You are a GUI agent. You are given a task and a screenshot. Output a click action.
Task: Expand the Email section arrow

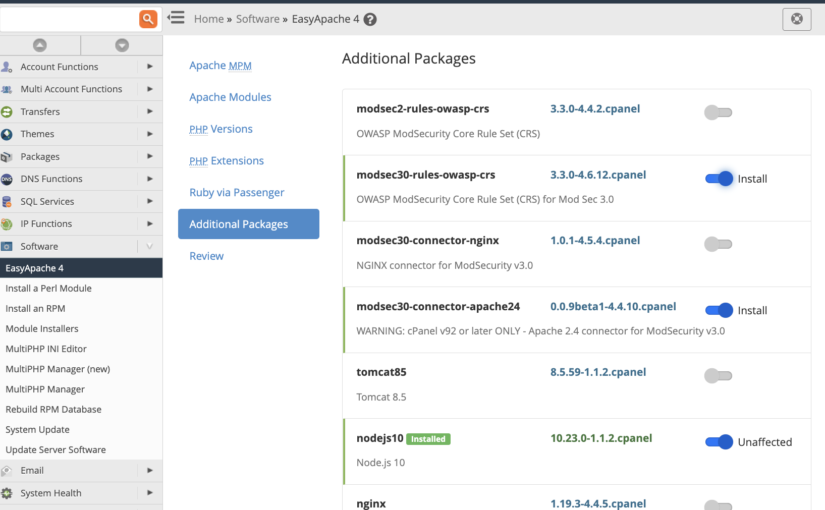pos(150,470)
